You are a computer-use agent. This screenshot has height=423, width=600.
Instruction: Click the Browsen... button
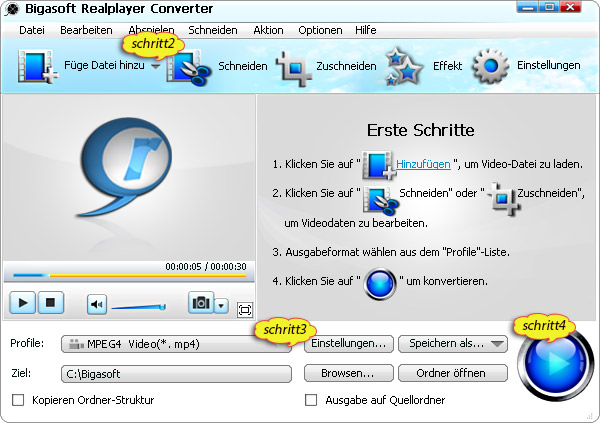(x=349, y=373)
